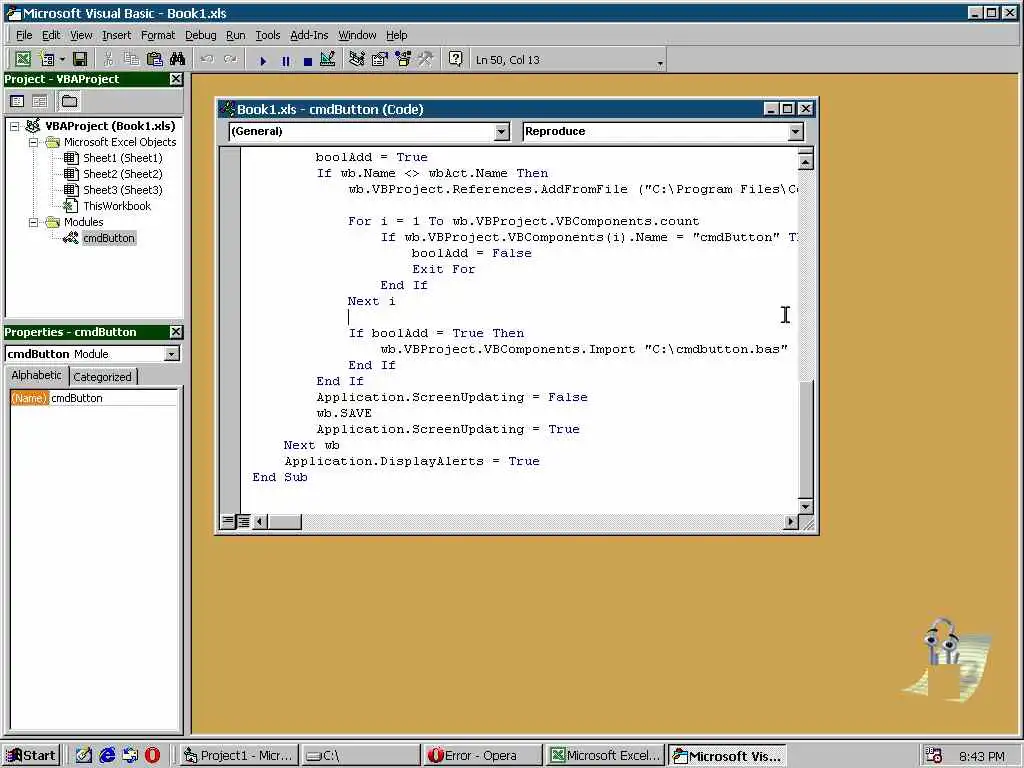Open the Insert menu
Screen dimensions: 1024x768
point(116,35)
